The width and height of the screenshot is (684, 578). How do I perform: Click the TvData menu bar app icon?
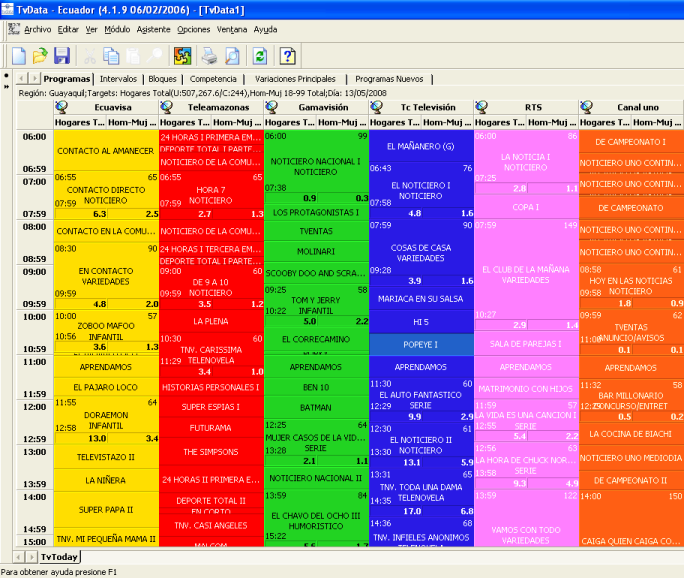[x=14, y=29]
